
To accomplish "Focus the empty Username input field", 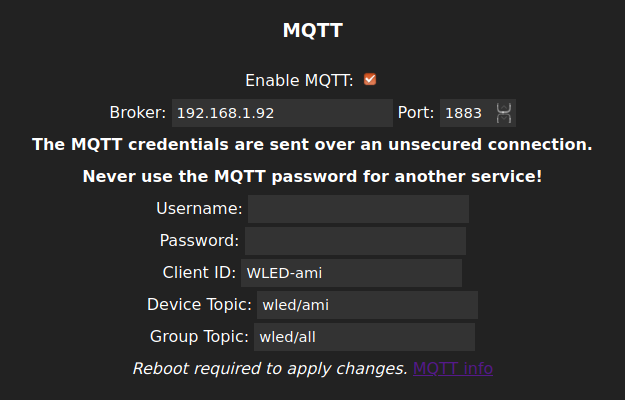I will [x=358, y=209].
